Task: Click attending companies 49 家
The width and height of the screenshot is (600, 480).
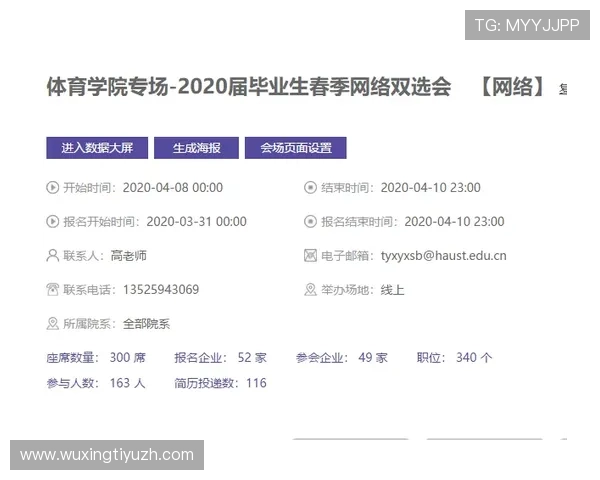Action: (x=373, y=358)
